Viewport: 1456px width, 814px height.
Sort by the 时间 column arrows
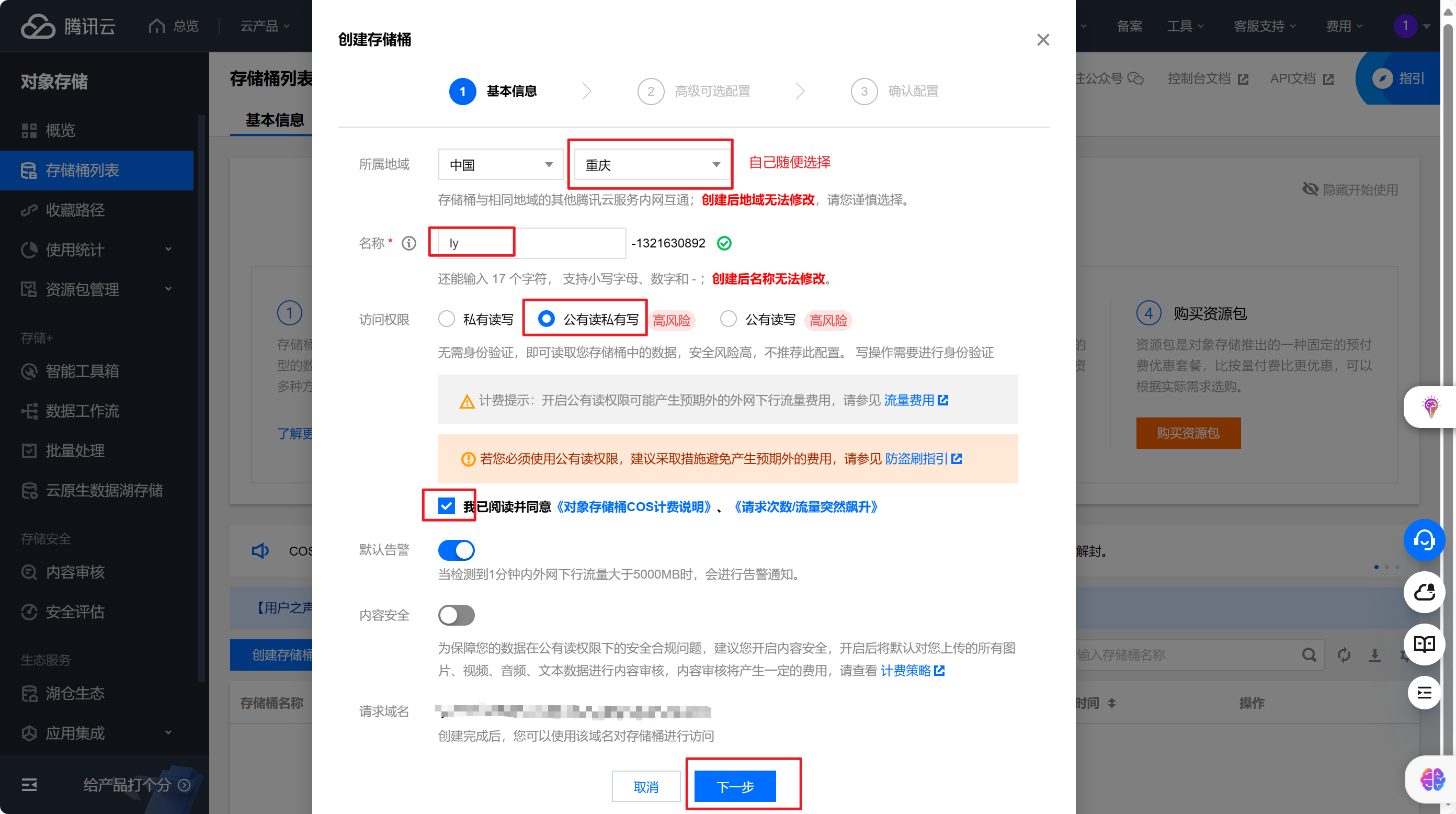click(x=1111, y=703)
